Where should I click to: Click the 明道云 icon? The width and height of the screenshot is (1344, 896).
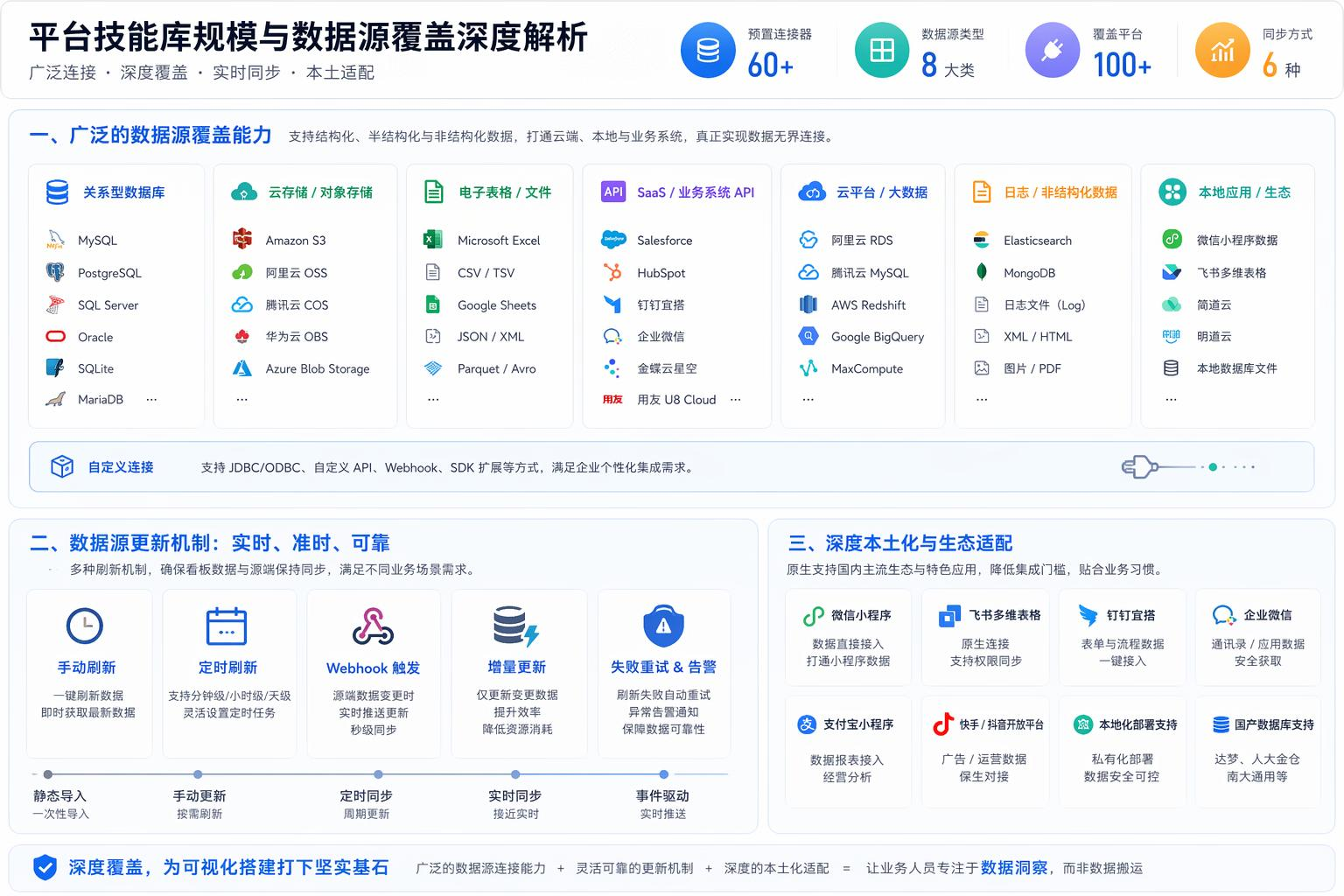pos(1172,336)
